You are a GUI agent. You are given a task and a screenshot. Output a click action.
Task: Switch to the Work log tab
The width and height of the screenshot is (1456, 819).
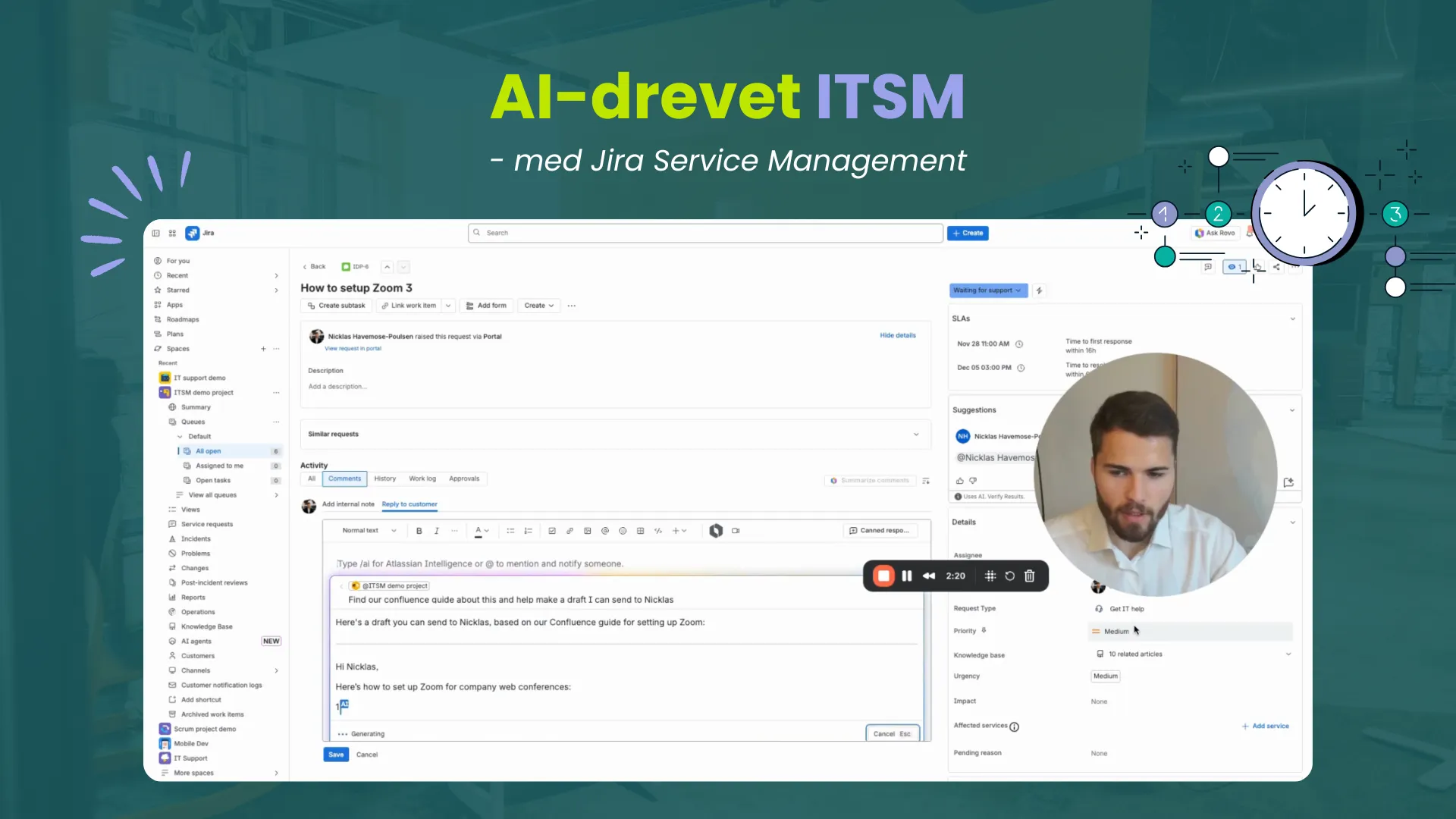point(422,479)
